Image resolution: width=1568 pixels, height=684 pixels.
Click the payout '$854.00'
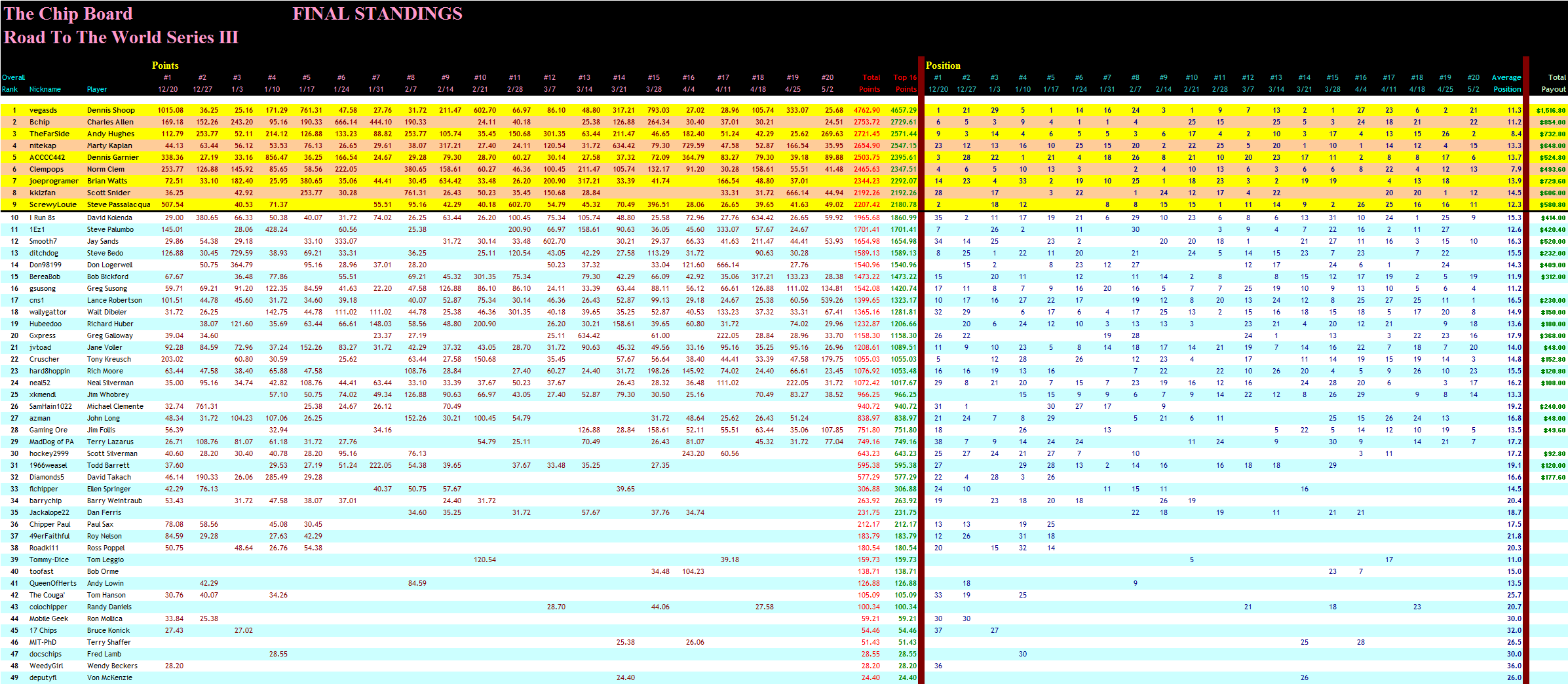pyautogui.click(x=1553, y=123)
